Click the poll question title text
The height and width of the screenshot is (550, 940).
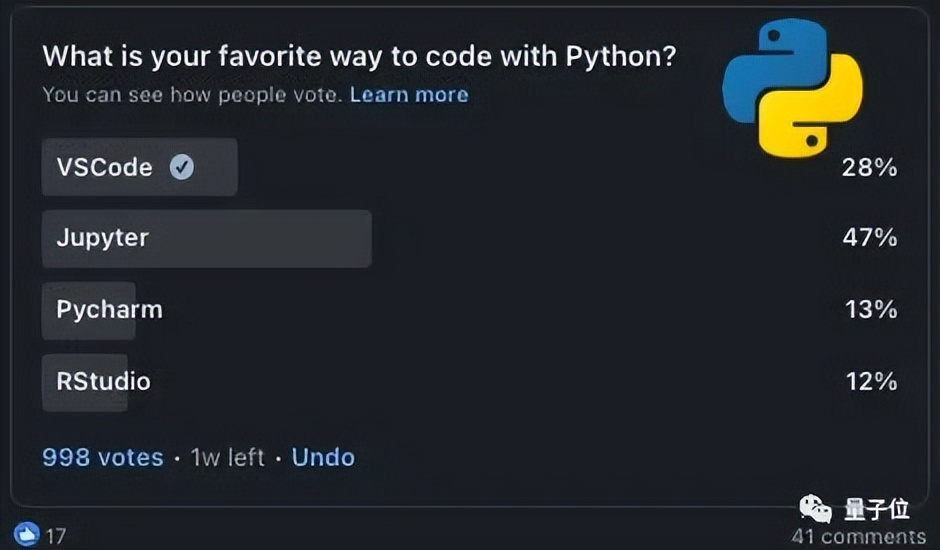[x=359, y=56]
